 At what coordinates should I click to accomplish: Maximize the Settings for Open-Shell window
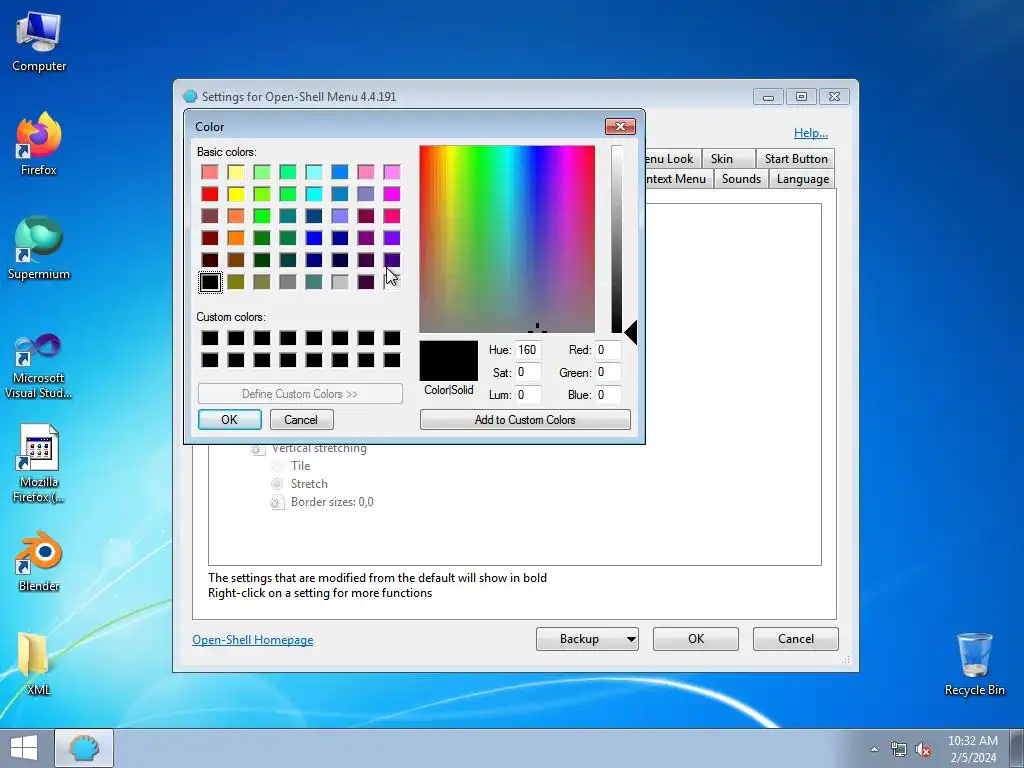tap(801, 97)
